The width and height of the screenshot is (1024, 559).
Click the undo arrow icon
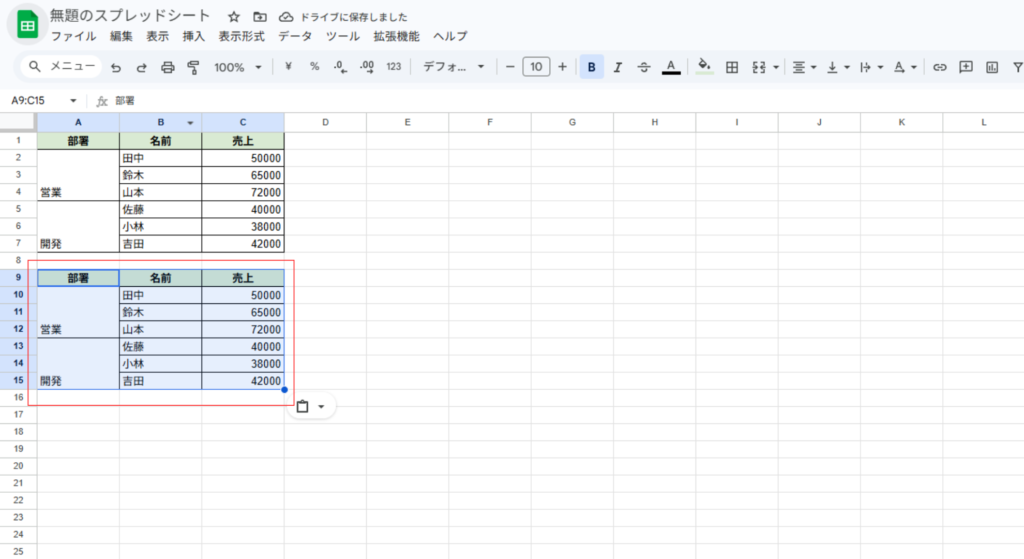tap(116, 67)
